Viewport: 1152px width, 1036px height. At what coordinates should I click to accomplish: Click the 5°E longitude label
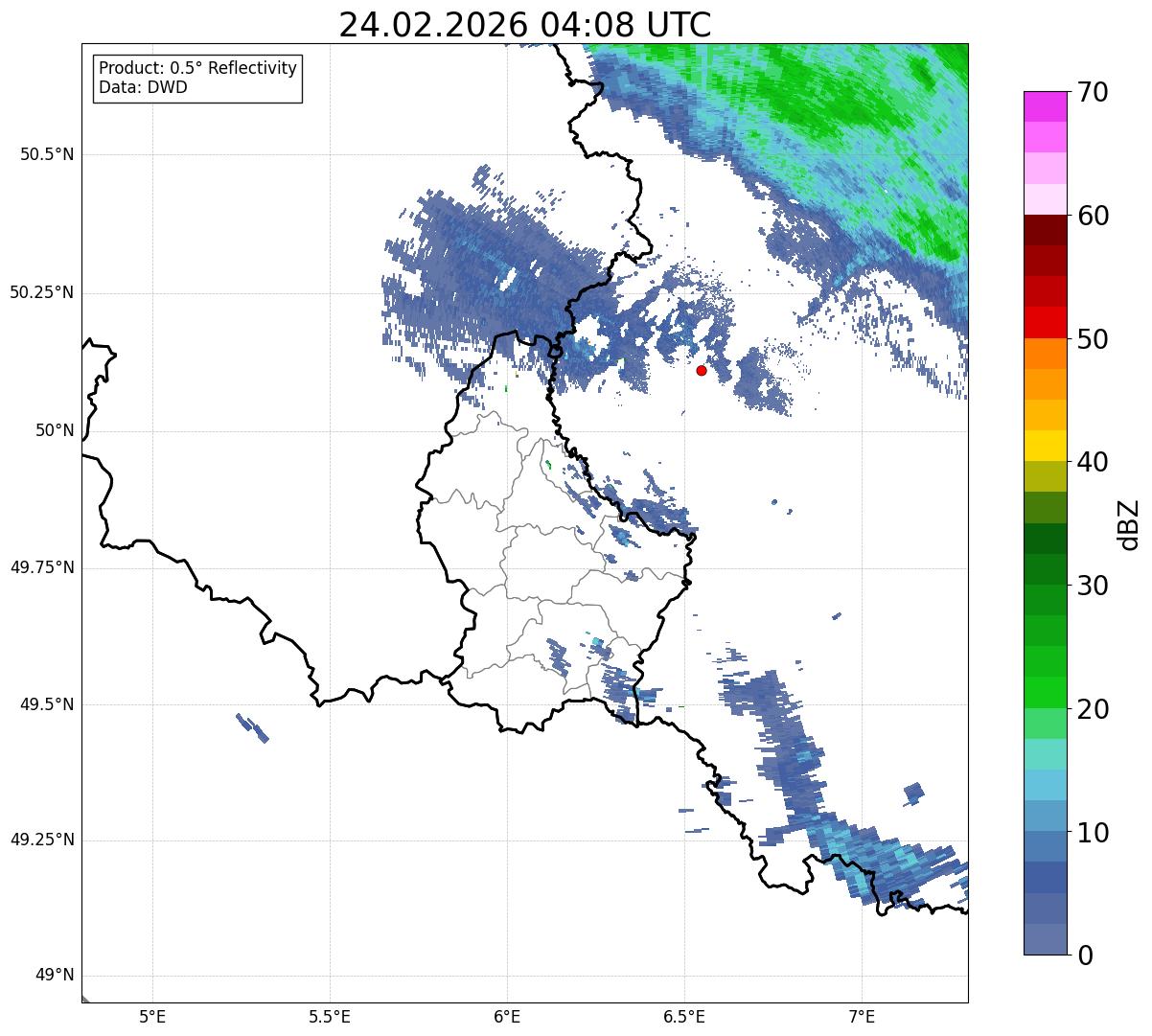pos(152,1016)
